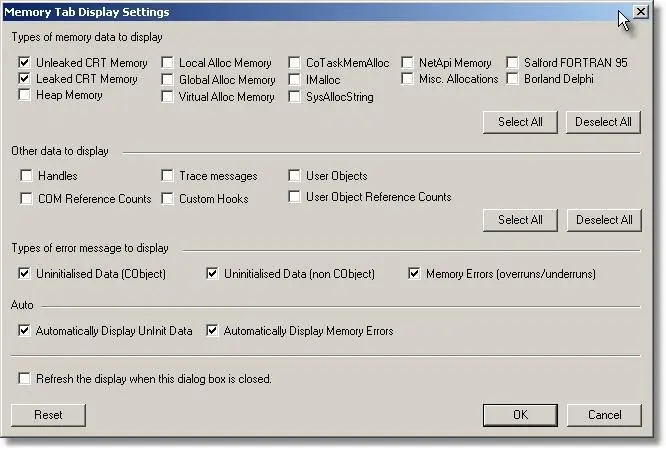Enable Handles checkbox

click(26, 175)
